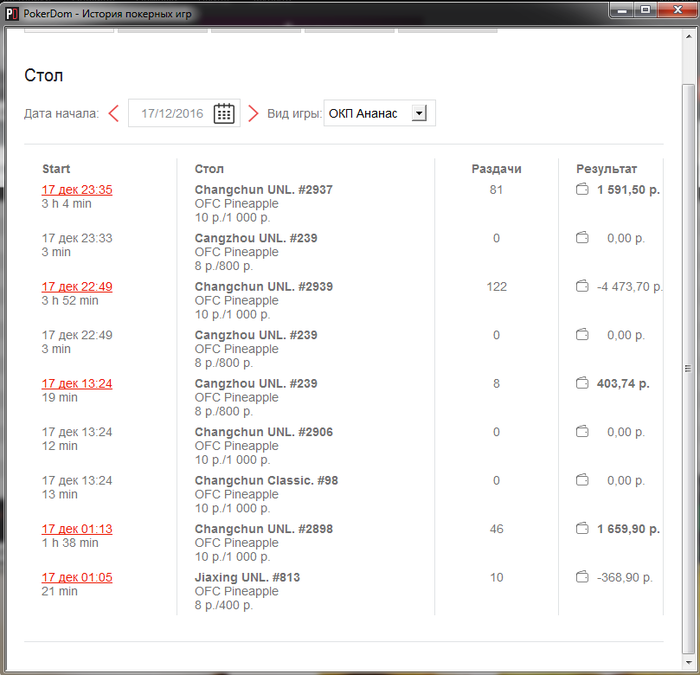Open session link 17 дек 22:49
The height and width of the screenshot is (675, 700).
(77, 287)
